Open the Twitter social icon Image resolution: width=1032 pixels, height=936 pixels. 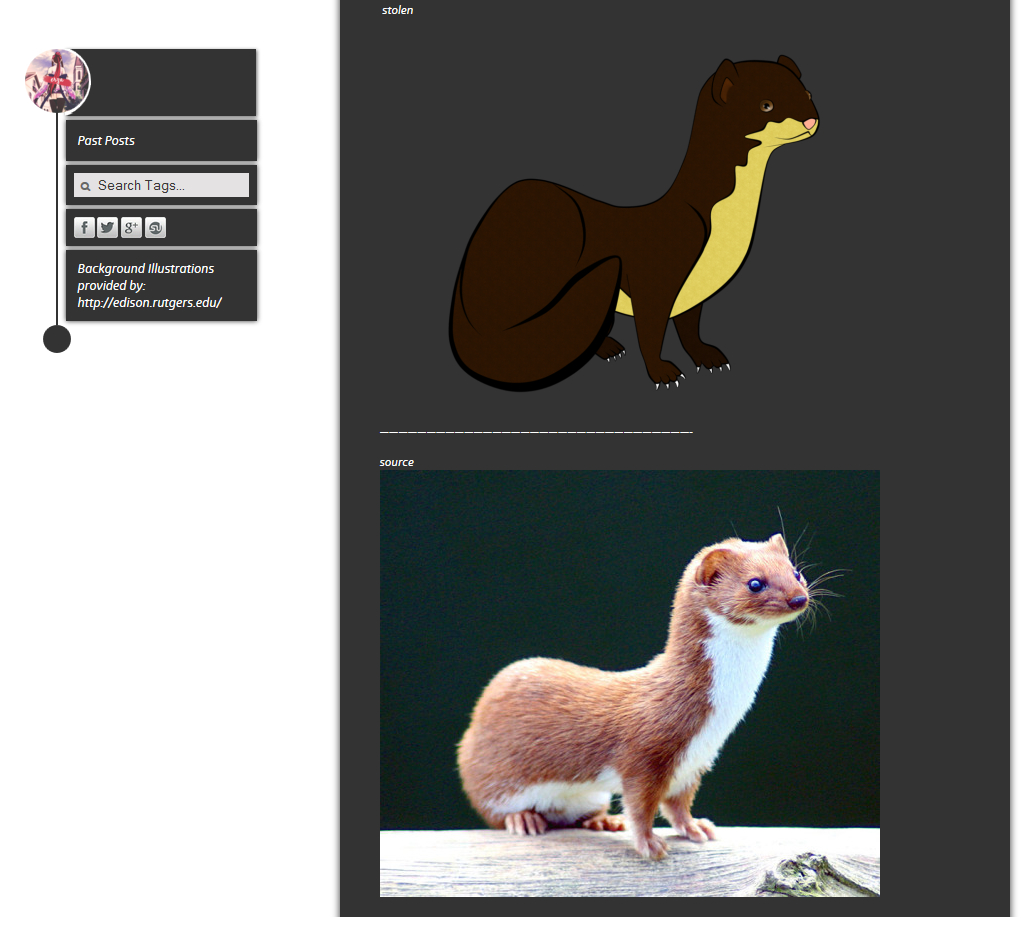108,228
